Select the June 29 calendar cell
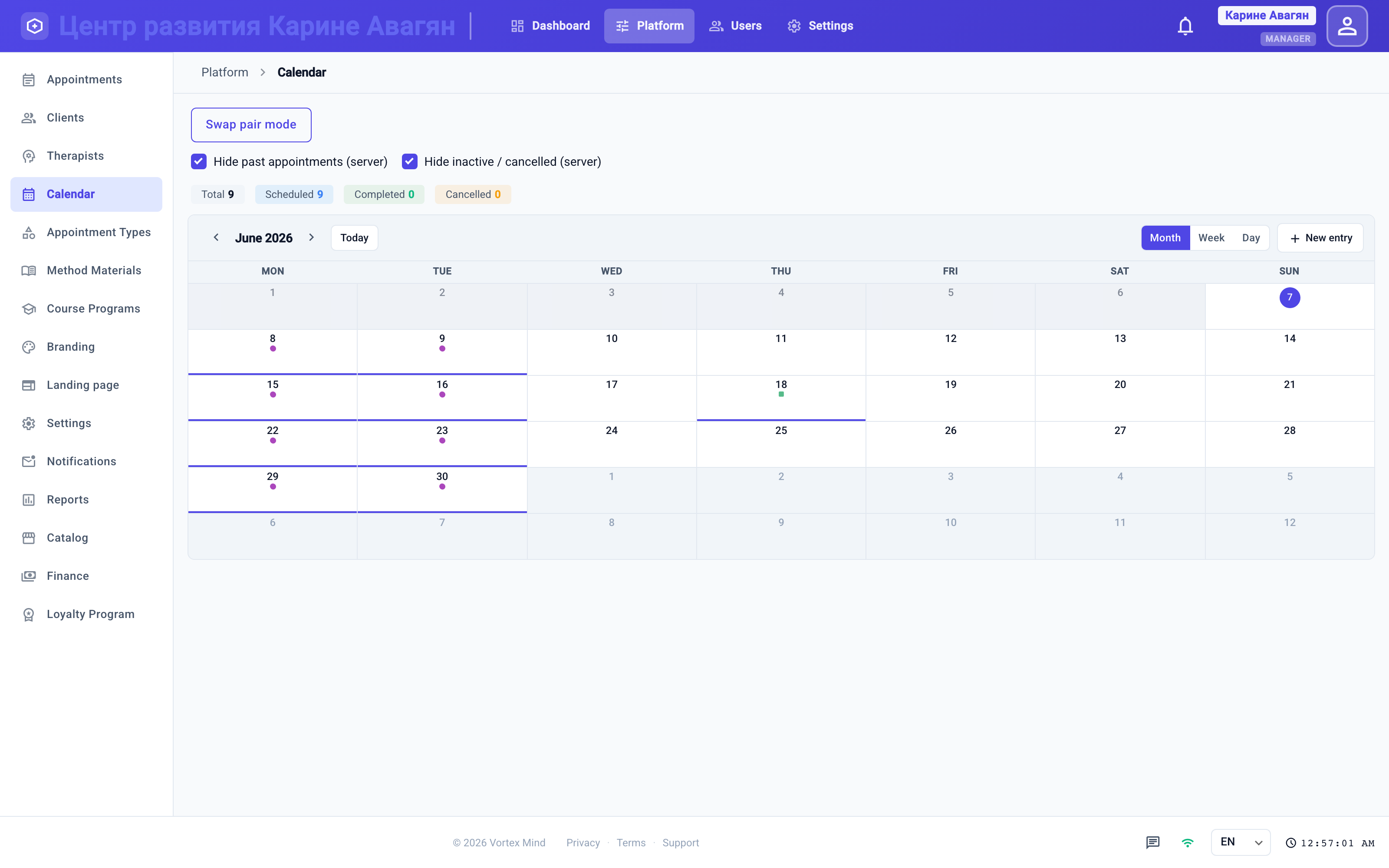This screenshot has width=1389, height=868. click(x=273, y=490)
